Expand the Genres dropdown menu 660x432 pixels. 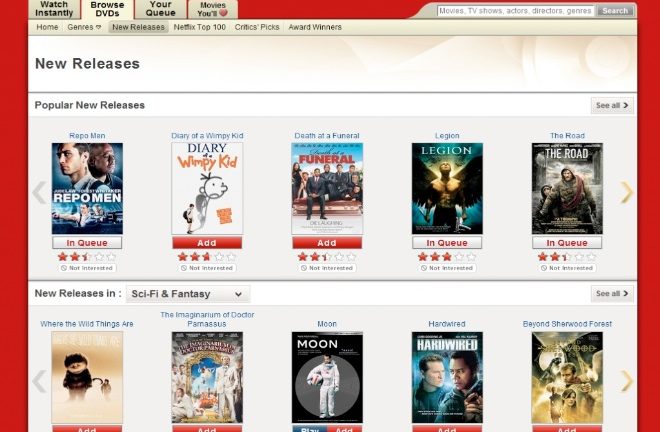tap(84, 27)
